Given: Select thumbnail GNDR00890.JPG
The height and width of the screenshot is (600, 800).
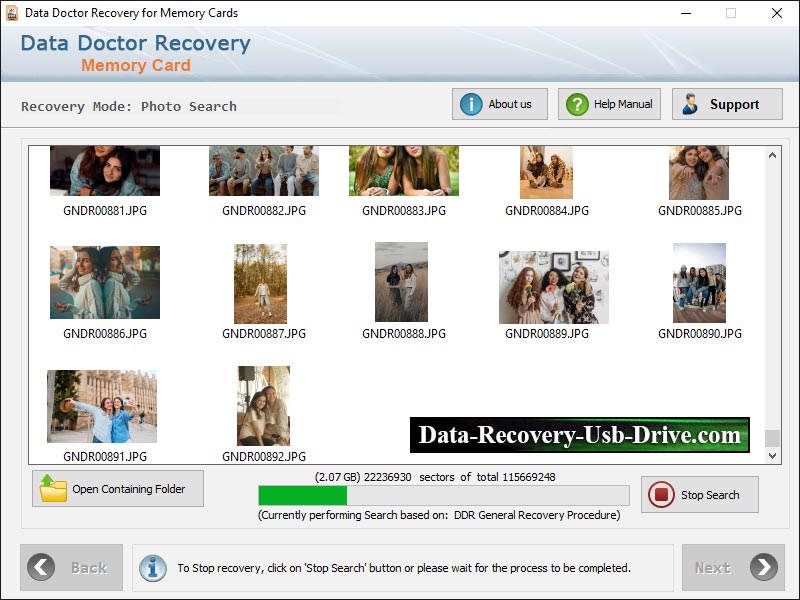Looking at the screenshot, I should point(699,283).
